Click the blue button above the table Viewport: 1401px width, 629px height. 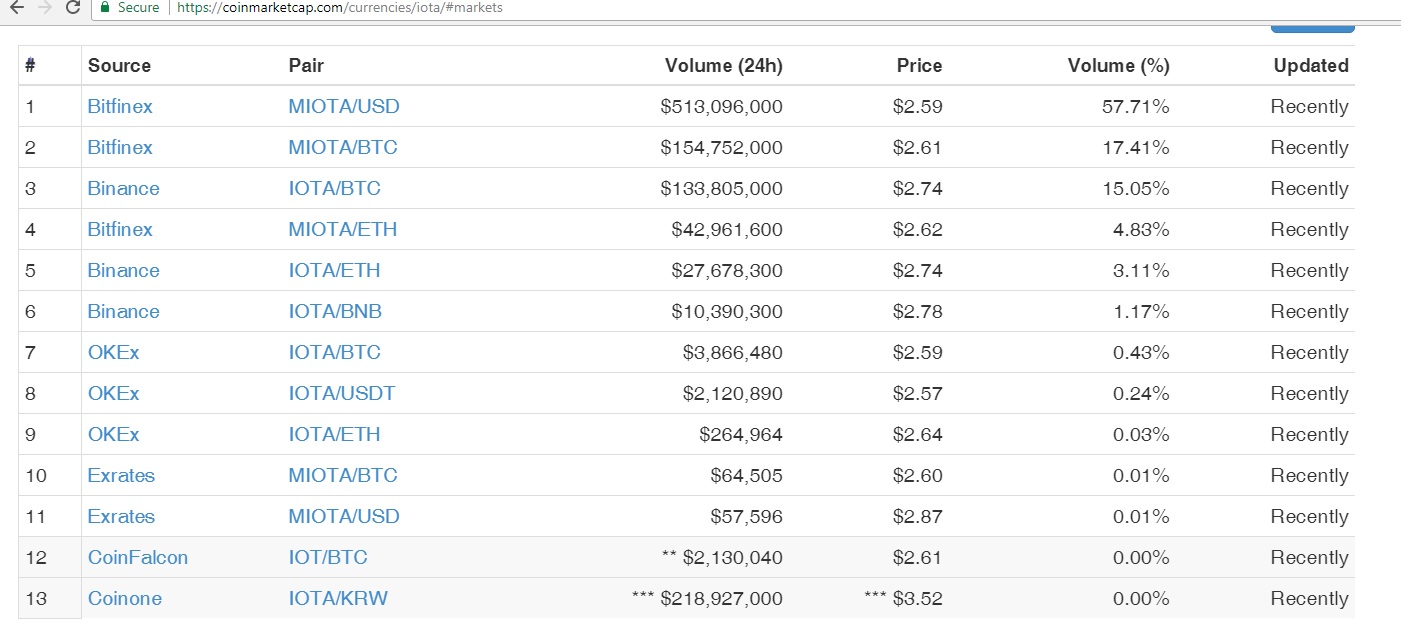[x=1312, y=29]
